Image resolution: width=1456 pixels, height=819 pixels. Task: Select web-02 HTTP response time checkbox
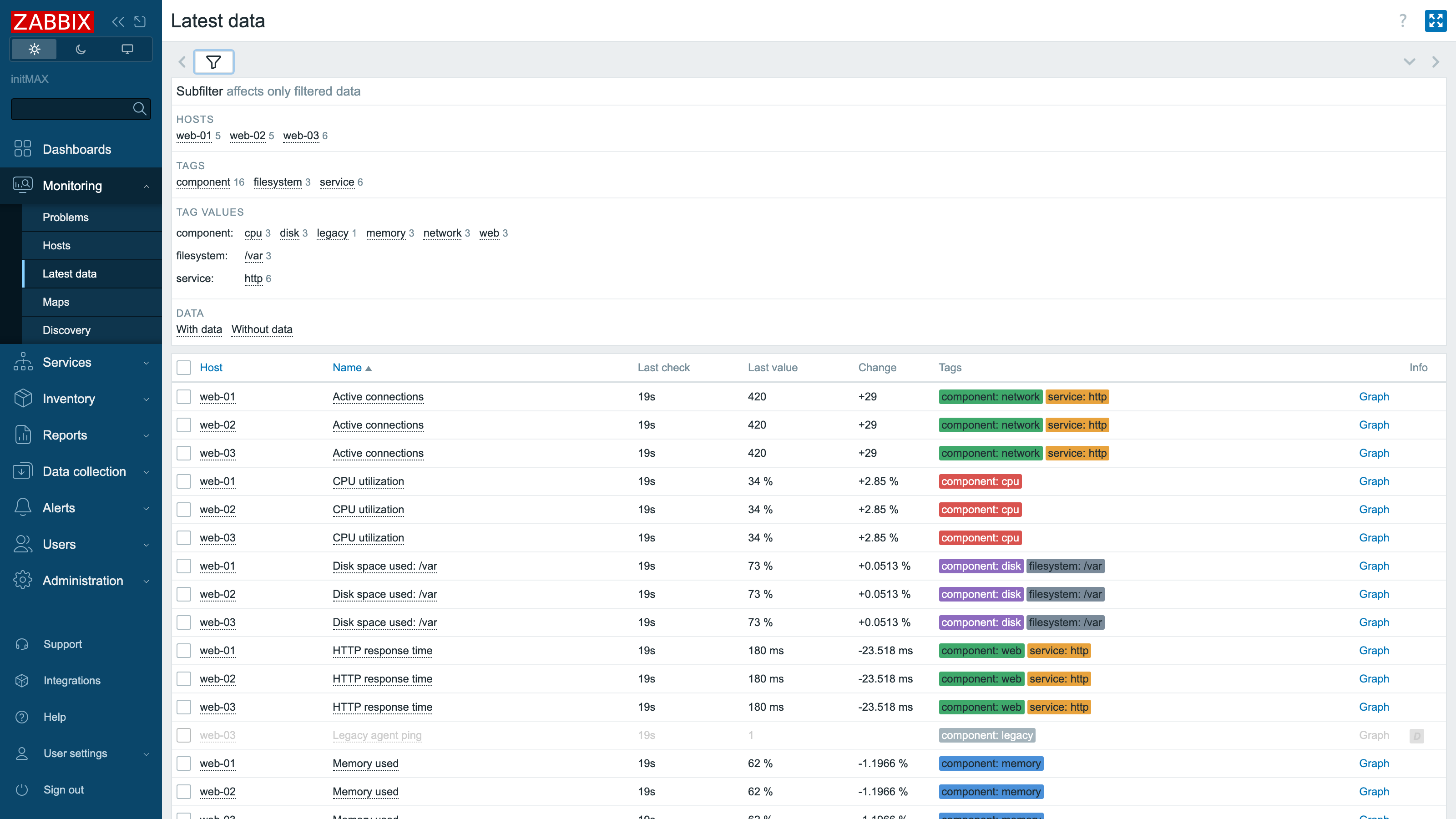[x=184, y=679]
